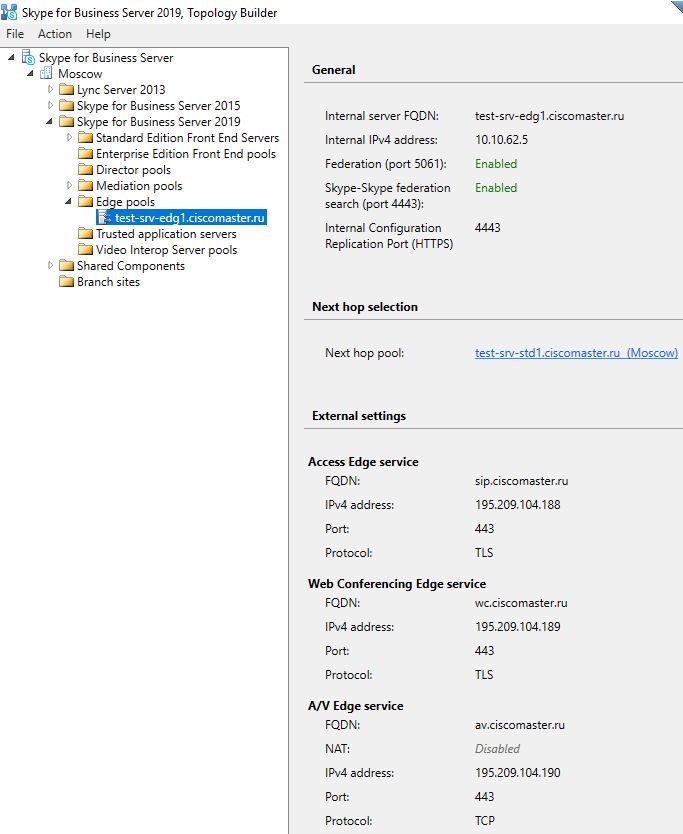Collapse the Edge pools node

[x=68, y=202]
